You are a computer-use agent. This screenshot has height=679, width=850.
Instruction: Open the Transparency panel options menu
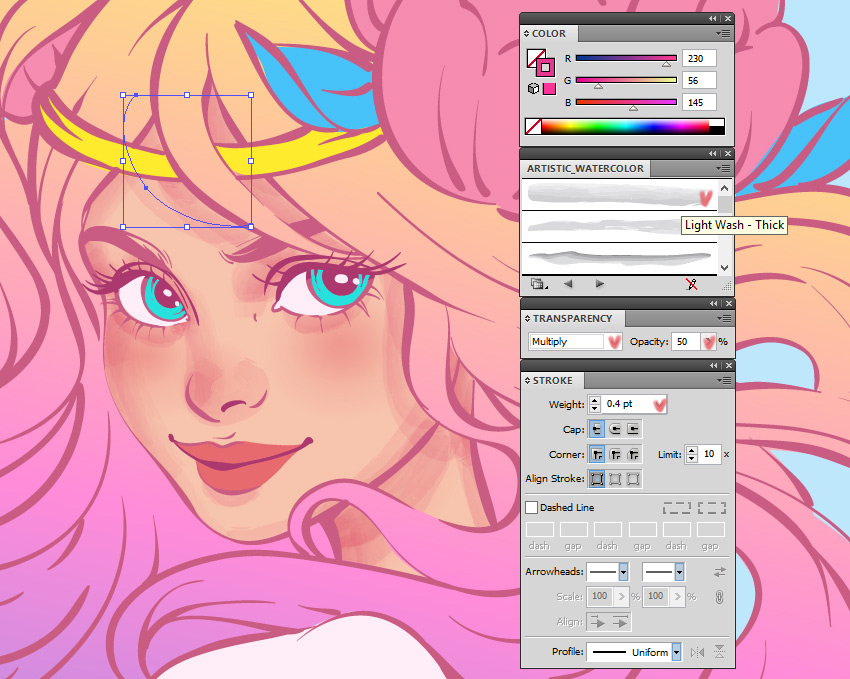pos(723,319)
